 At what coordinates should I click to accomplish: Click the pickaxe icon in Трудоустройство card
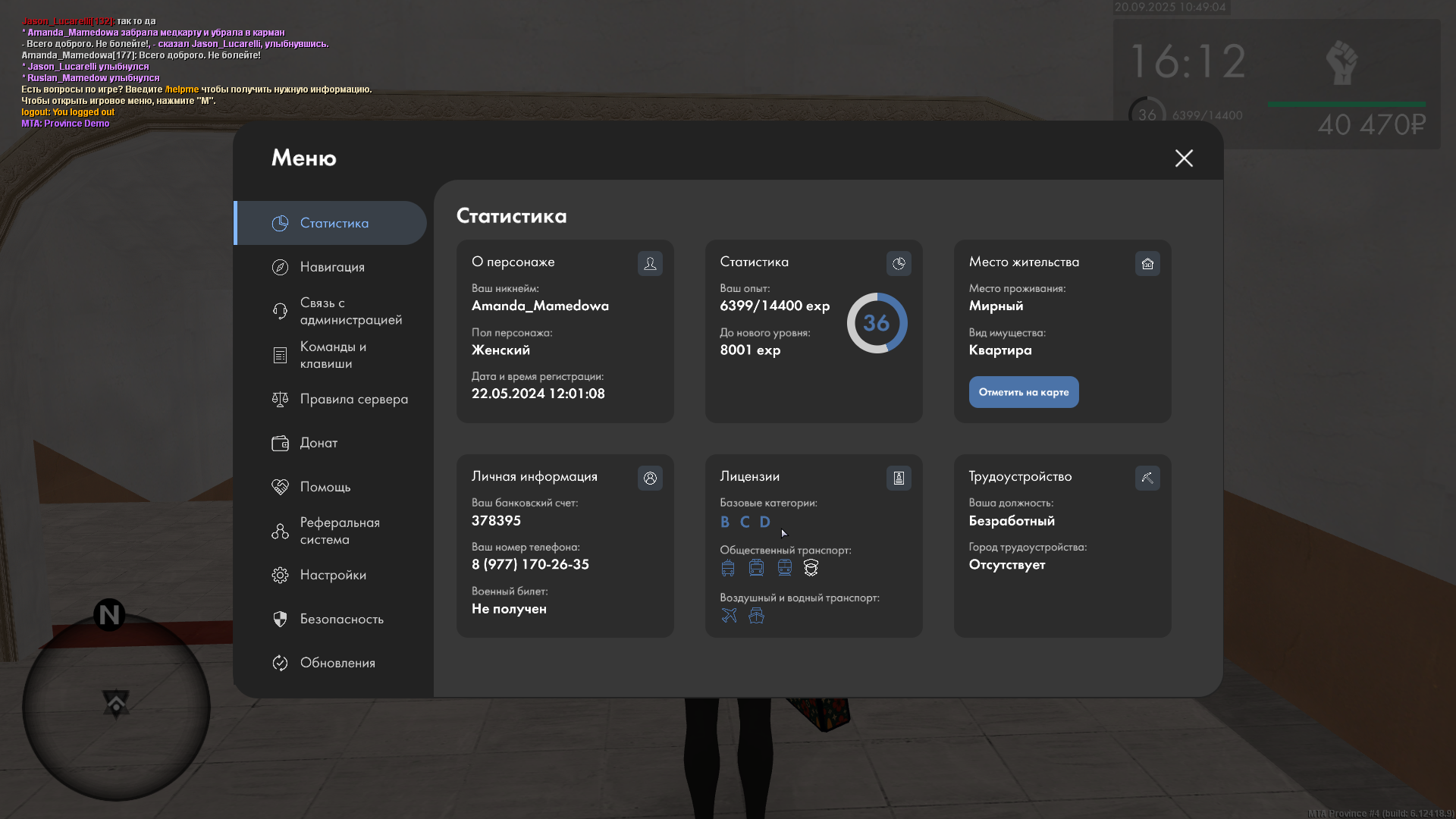click(1147, 478)
